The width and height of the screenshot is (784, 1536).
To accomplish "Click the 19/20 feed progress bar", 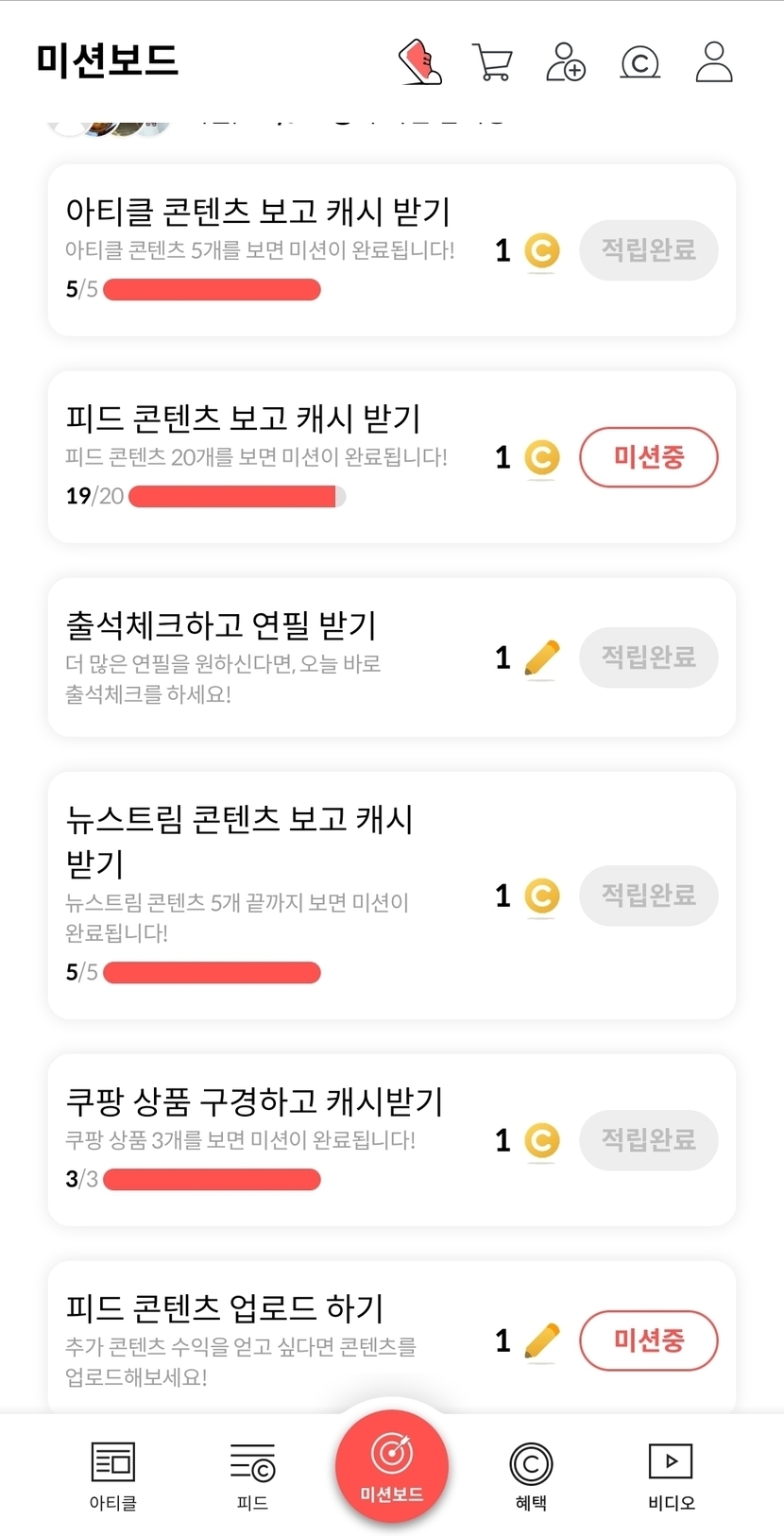I will click(x=237, y=497).
